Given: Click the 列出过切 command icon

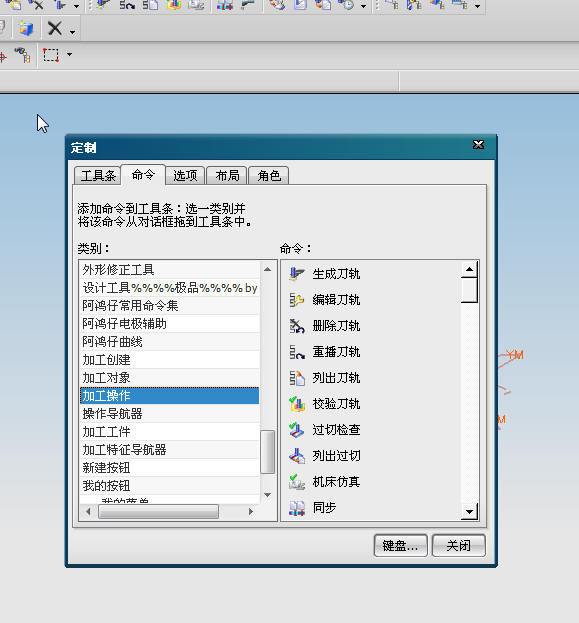Looking at the screenshot, I should click(297, 456).
